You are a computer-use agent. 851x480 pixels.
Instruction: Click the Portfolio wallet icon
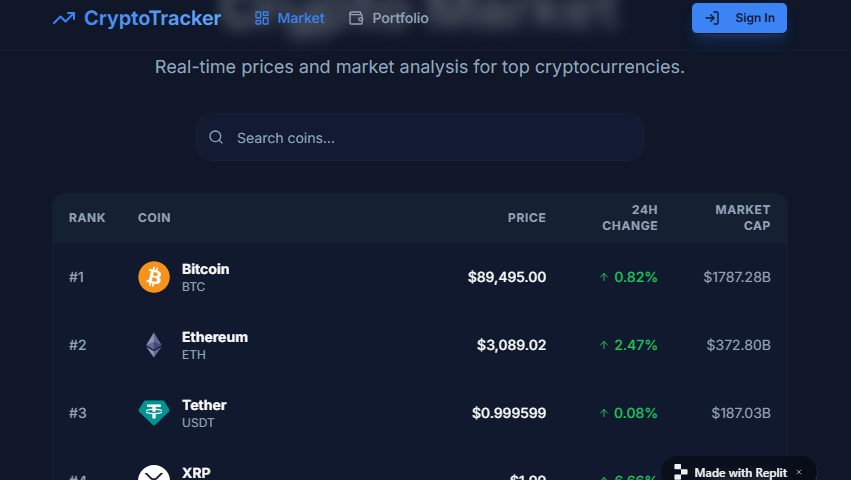(356, 18)
